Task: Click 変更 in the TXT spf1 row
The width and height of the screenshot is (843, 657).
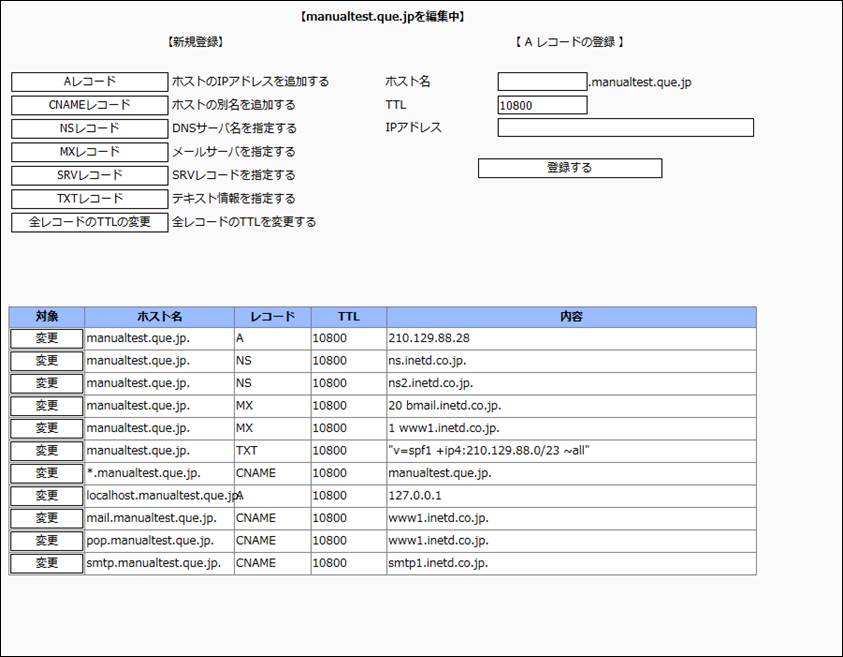Action: click(x=47, y=451)
